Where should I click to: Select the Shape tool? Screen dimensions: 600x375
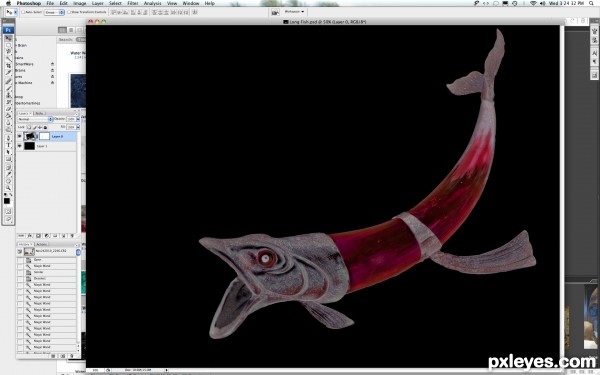[x=8, y=159]
